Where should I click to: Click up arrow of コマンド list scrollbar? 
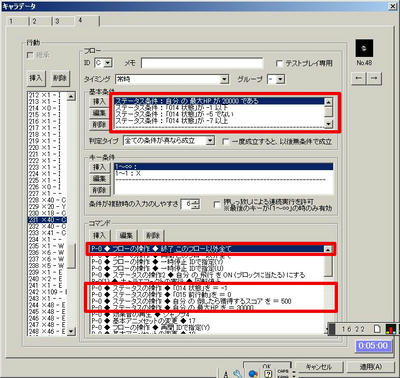click(x=328, y=249)
